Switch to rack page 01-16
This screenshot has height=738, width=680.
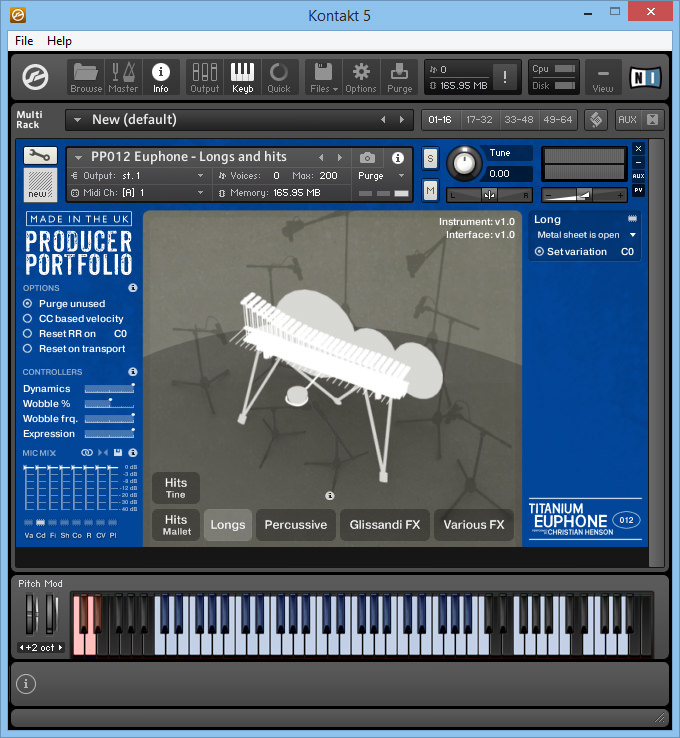click(440, 120)
